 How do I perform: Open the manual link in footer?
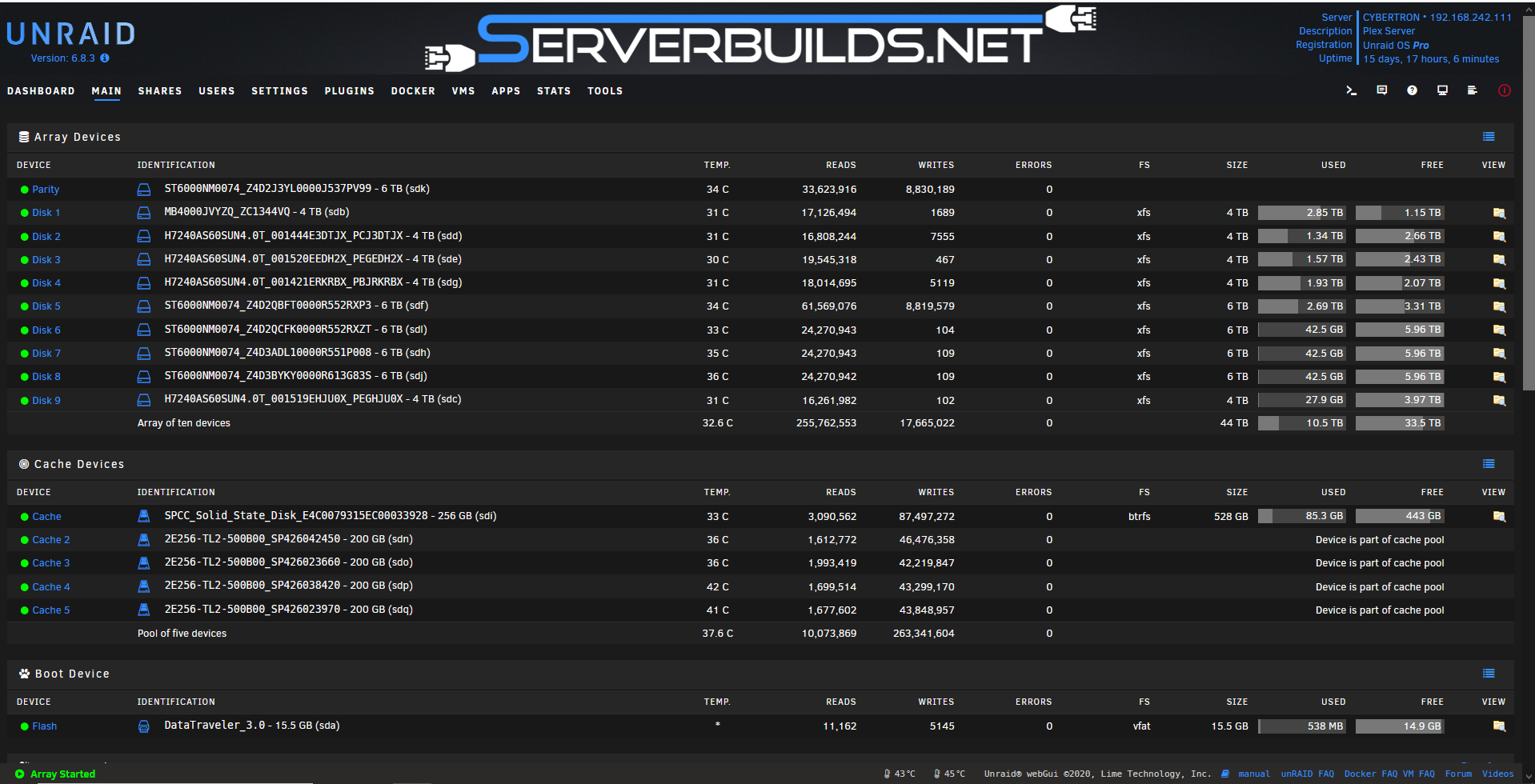pyautogui.click(x=1254, y=774)
